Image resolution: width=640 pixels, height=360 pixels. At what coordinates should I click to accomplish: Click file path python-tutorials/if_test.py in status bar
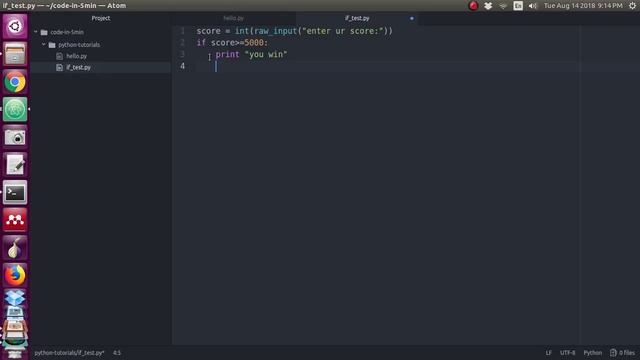click(69, 353)
